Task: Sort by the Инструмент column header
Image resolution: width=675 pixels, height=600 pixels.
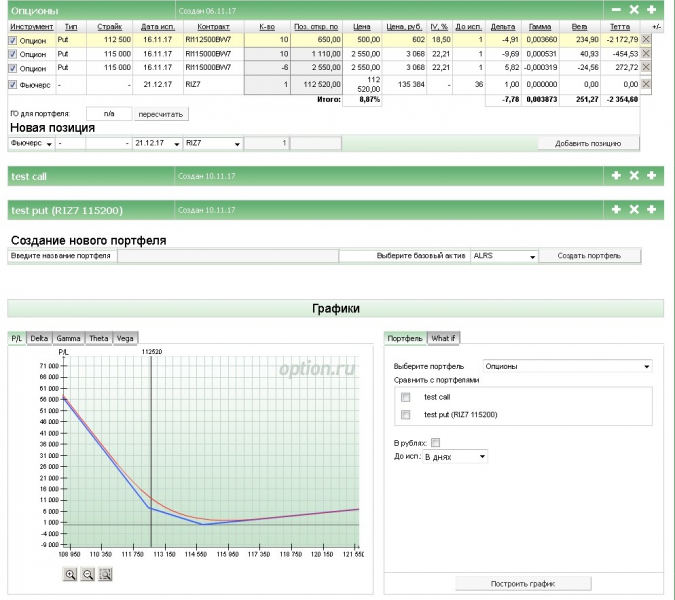Action: coord(31,27)
